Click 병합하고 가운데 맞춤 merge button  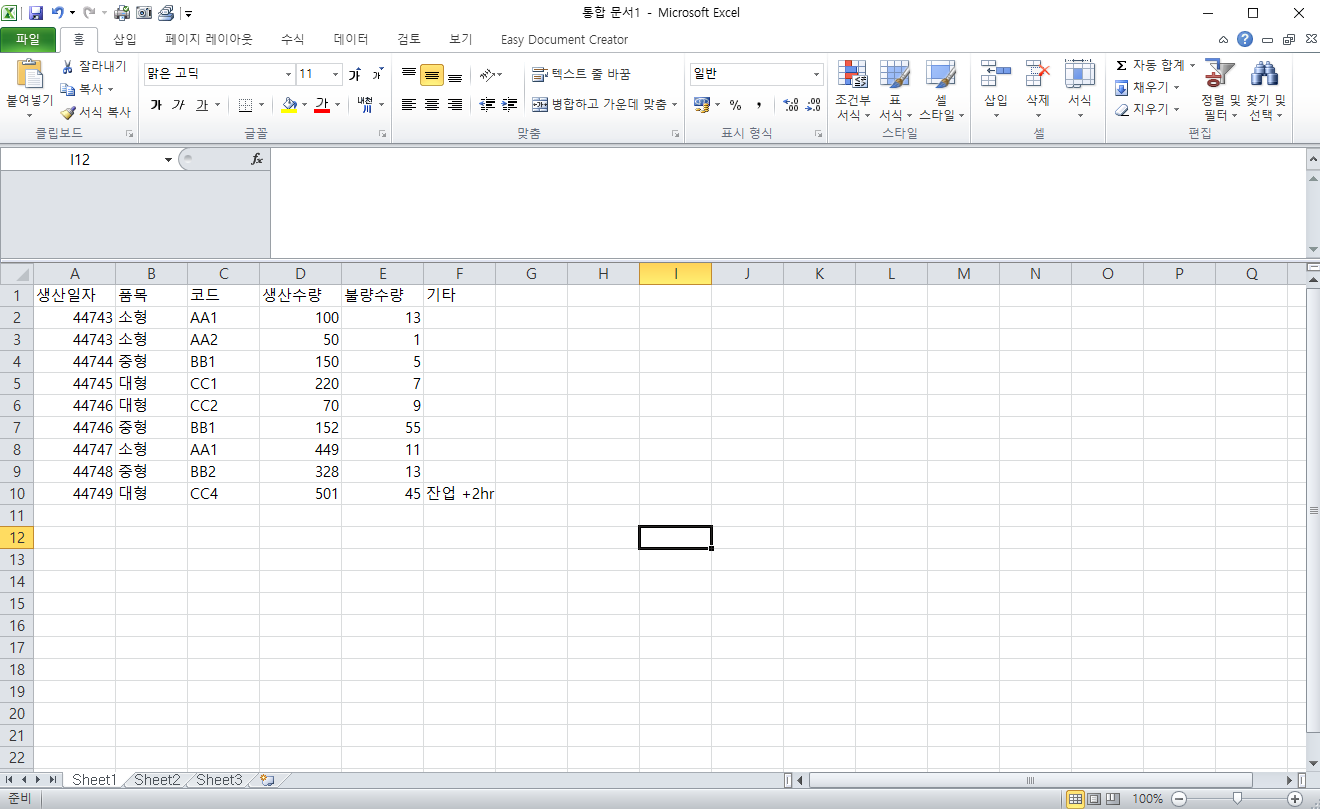(598, 104)
